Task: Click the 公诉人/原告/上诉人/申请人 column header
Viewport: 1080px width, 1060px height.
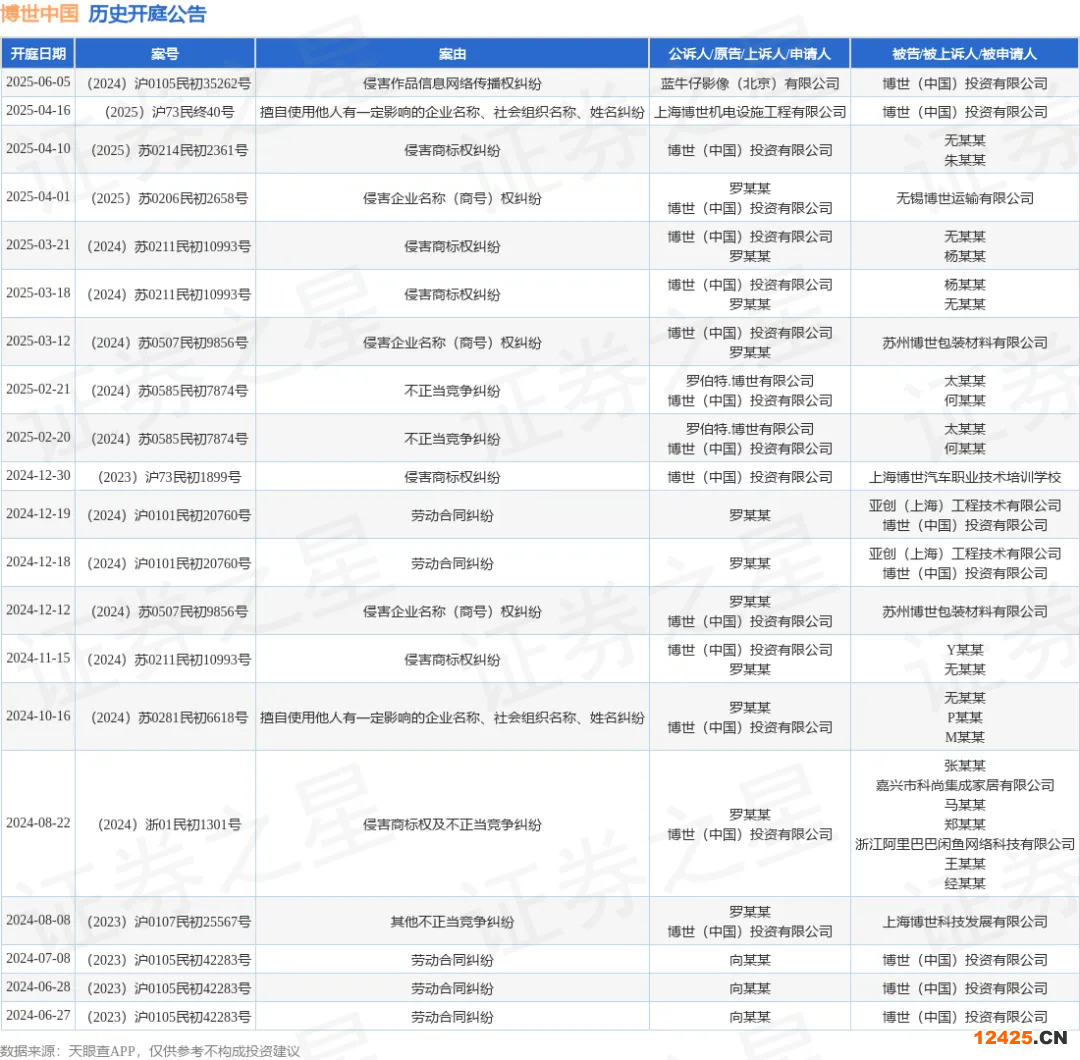Action: click(x=750, y=54)
